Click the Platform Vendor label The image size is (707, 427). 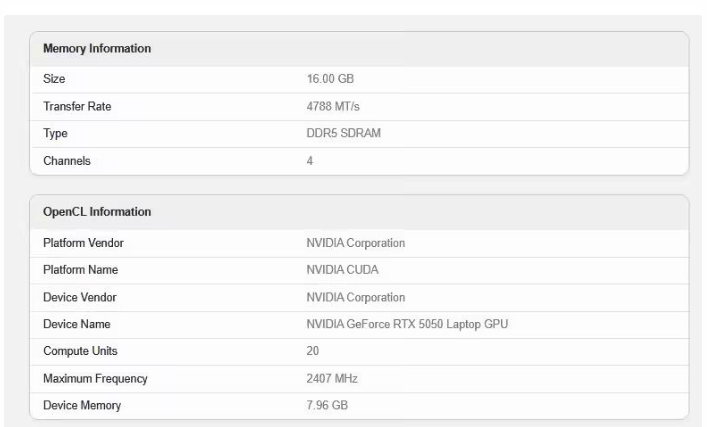(x=83, y=243)
